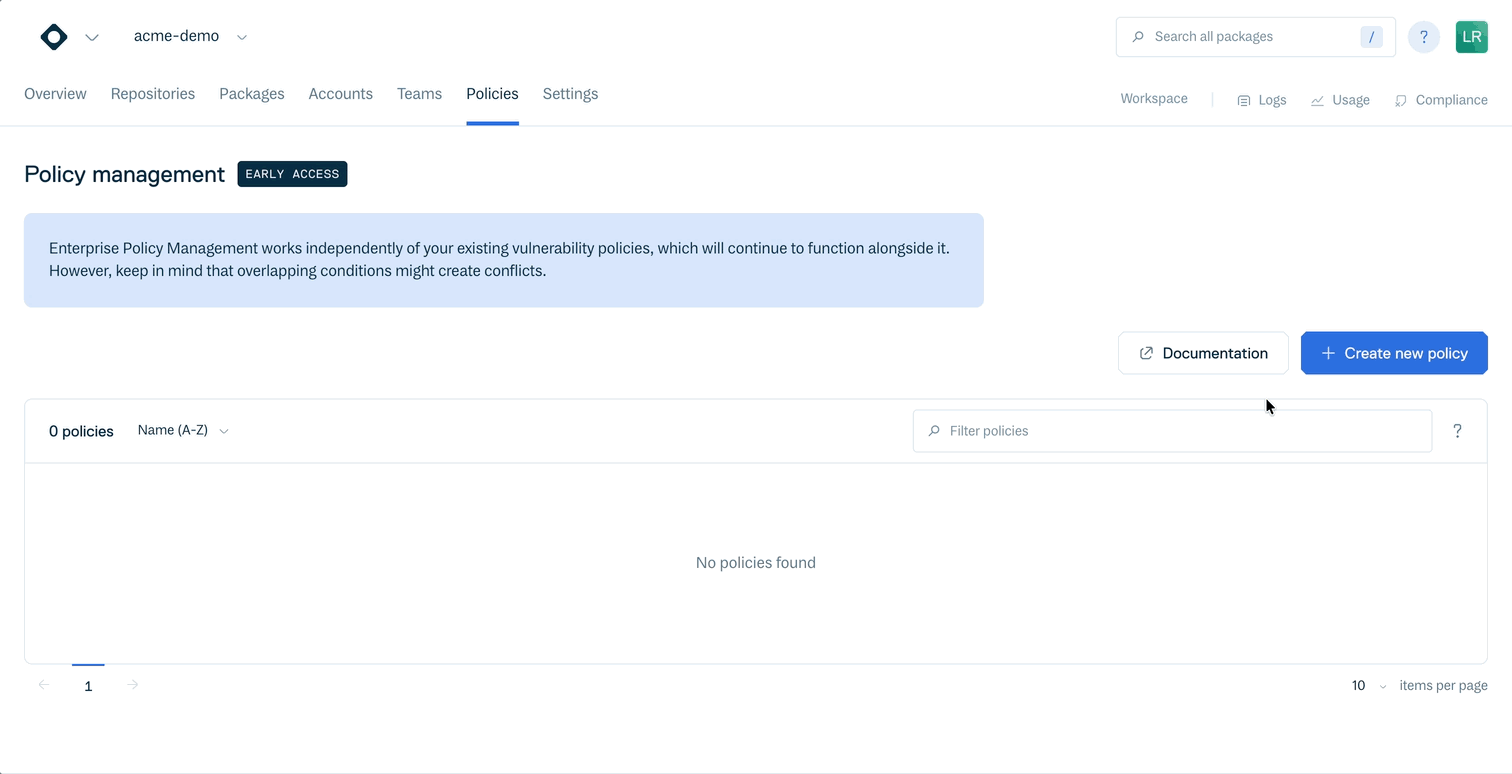Open the Logs panel icon

pyautogui.click(x=1243, y=99)
